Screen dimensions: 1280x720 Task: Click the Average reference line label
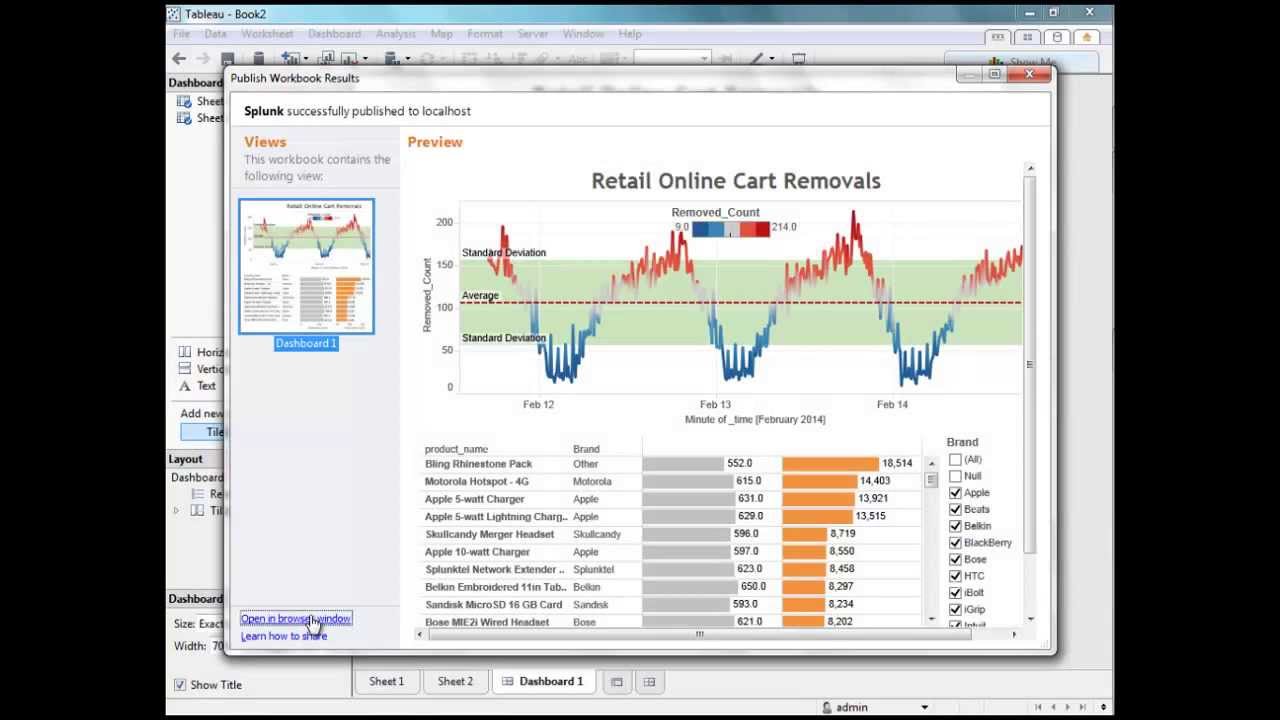coord(480,296)
